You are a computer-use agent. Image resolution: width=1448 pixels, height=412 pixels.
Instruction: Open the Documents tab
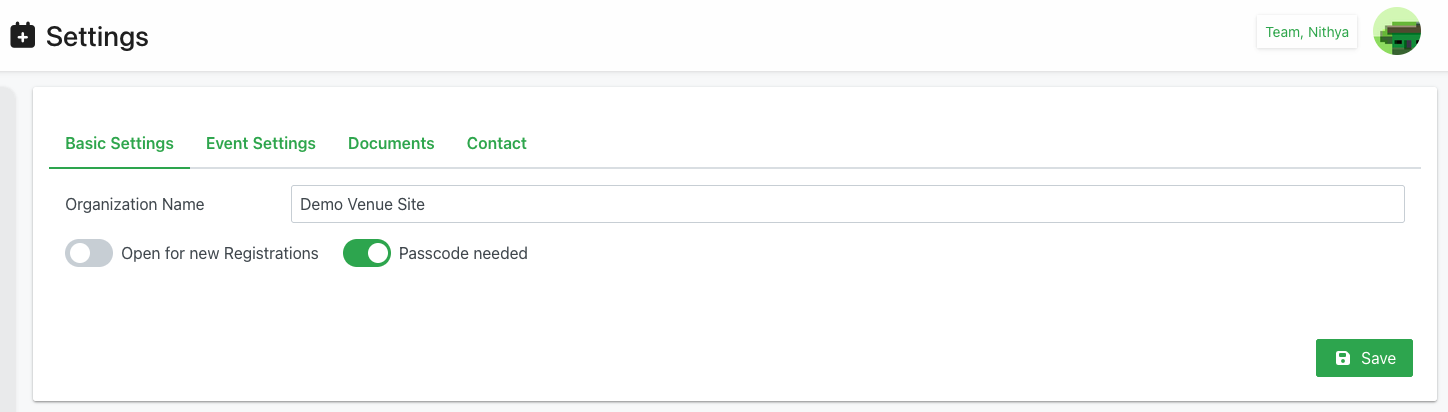391,143
